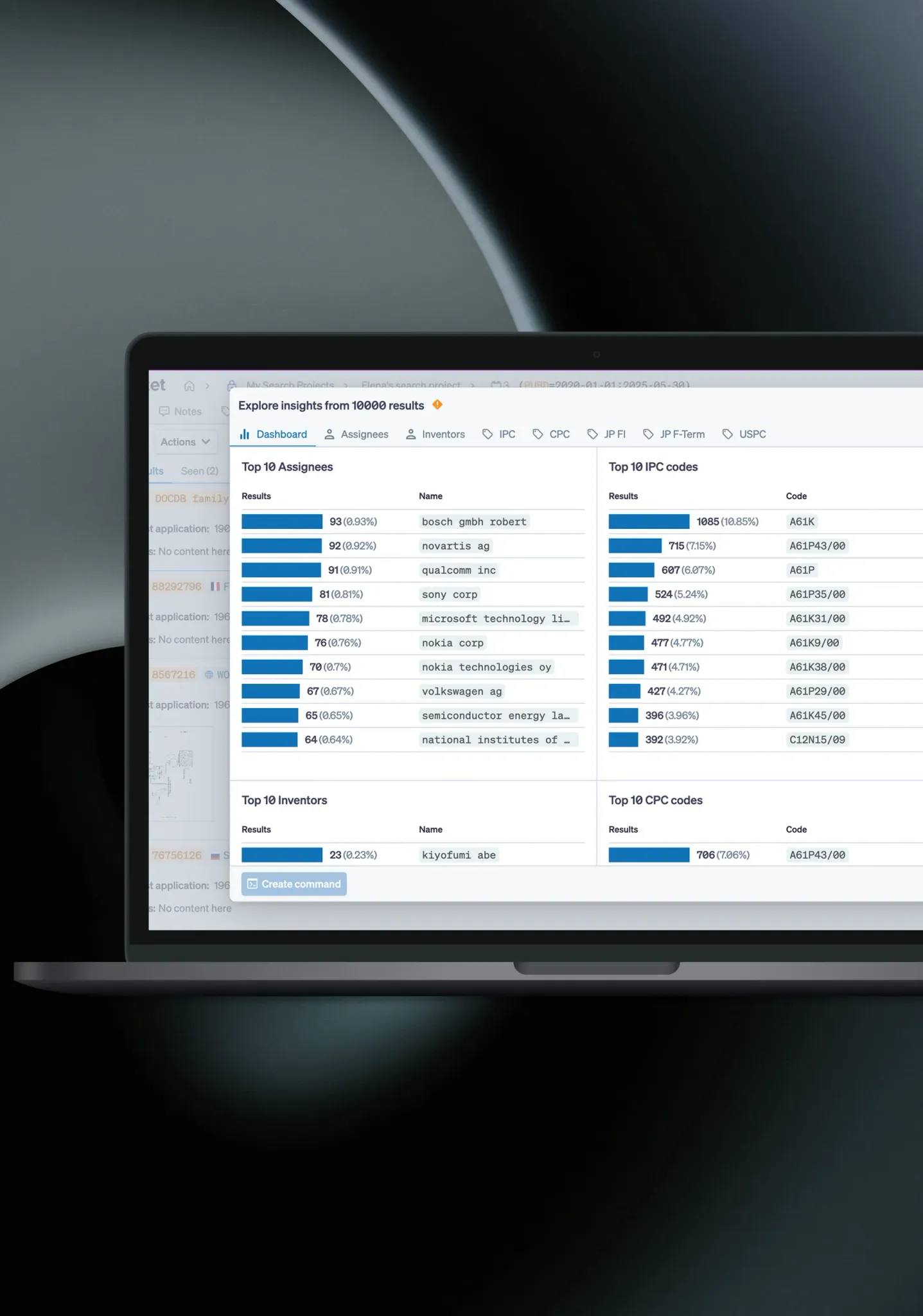Click the drawing thumbnail in results list
Image resolution: width=923 pixels, height=1316 pixels.
coord(181,774)
